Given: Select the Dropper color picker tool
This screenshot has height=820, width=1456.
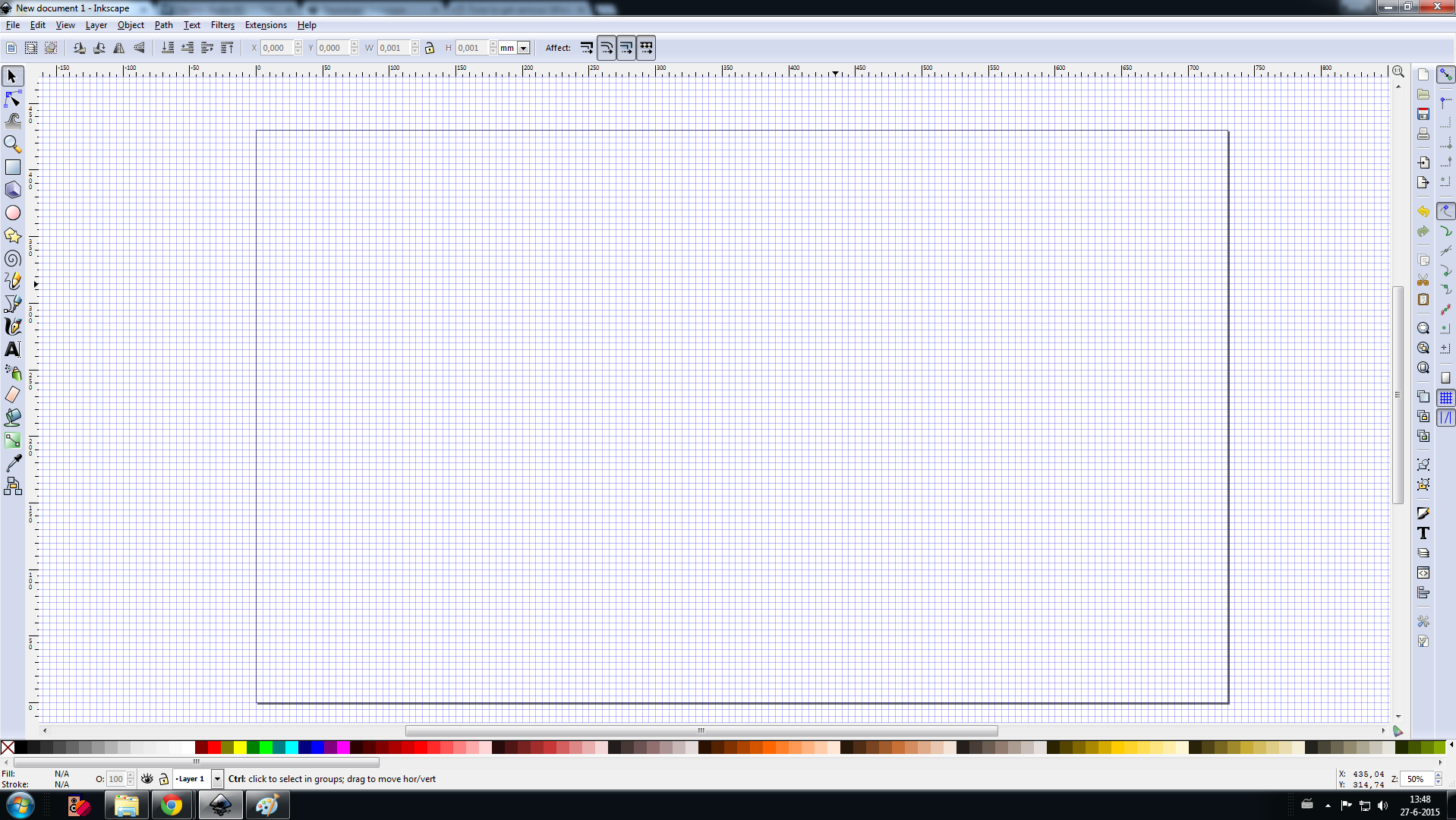Looking at the screenshot, I should click(13, 463).
